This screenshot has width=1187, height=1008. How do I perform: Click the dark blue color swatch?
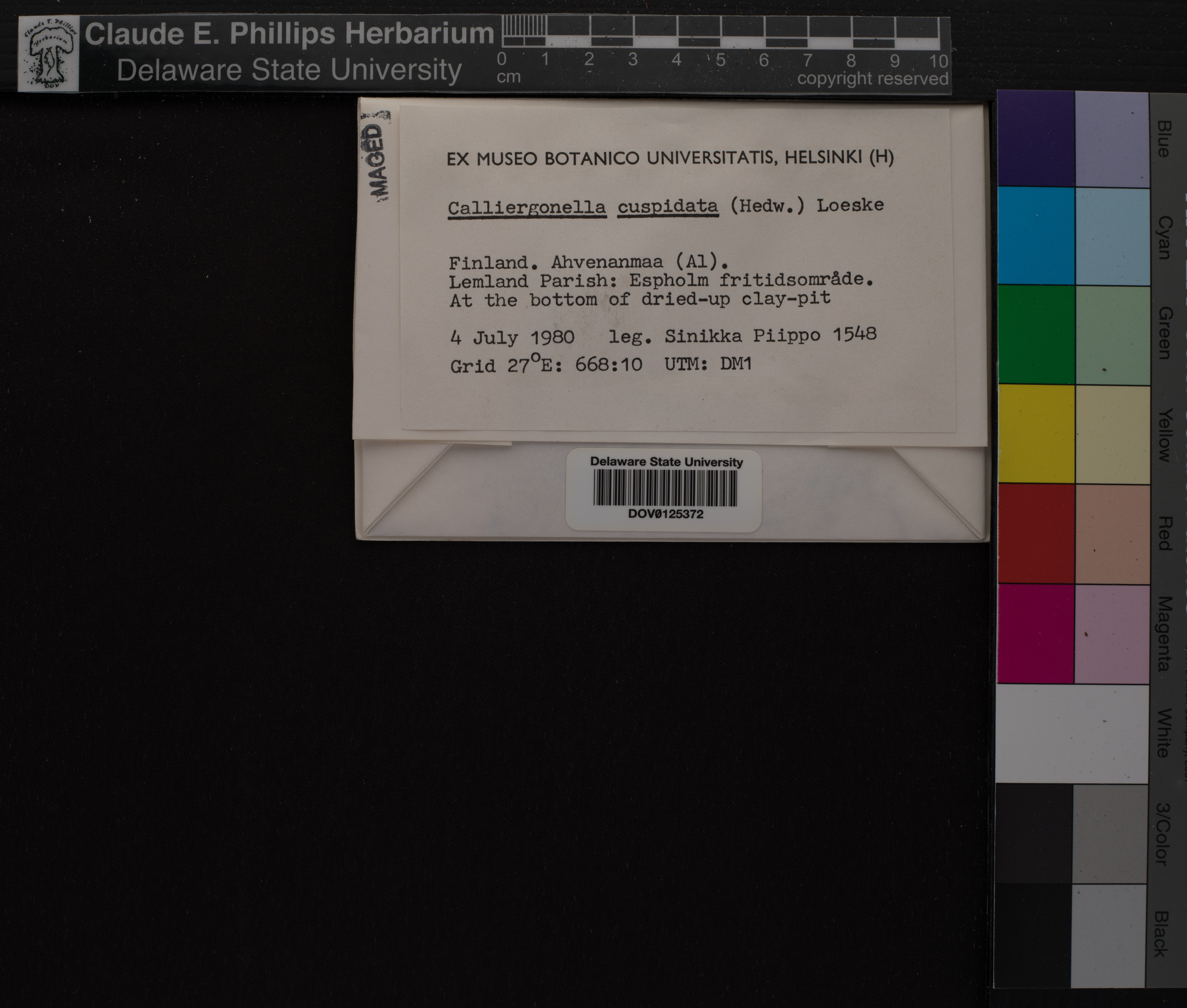(x=1036, y=139)
